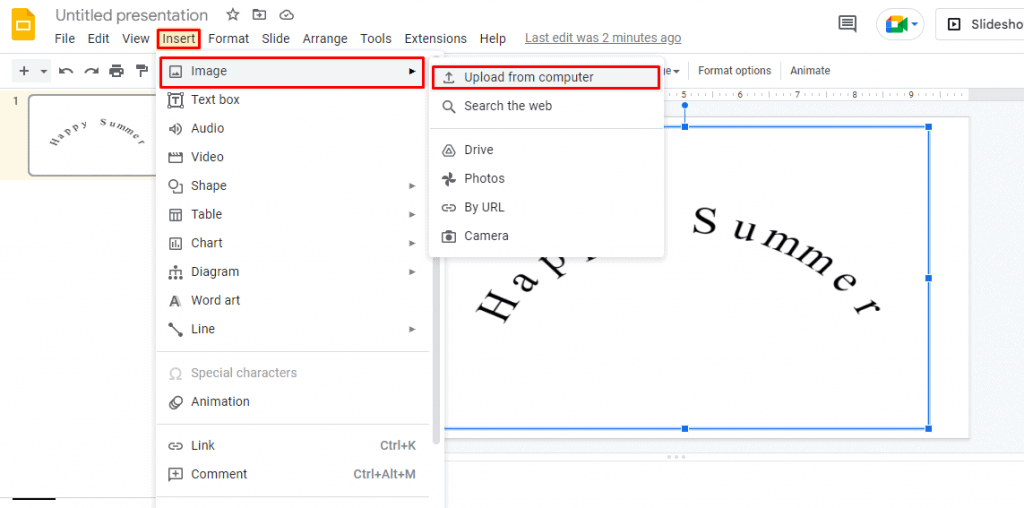Rename the Untitled presentation title
This screenshot has height=508, width=1024.
tap(132, 15)
